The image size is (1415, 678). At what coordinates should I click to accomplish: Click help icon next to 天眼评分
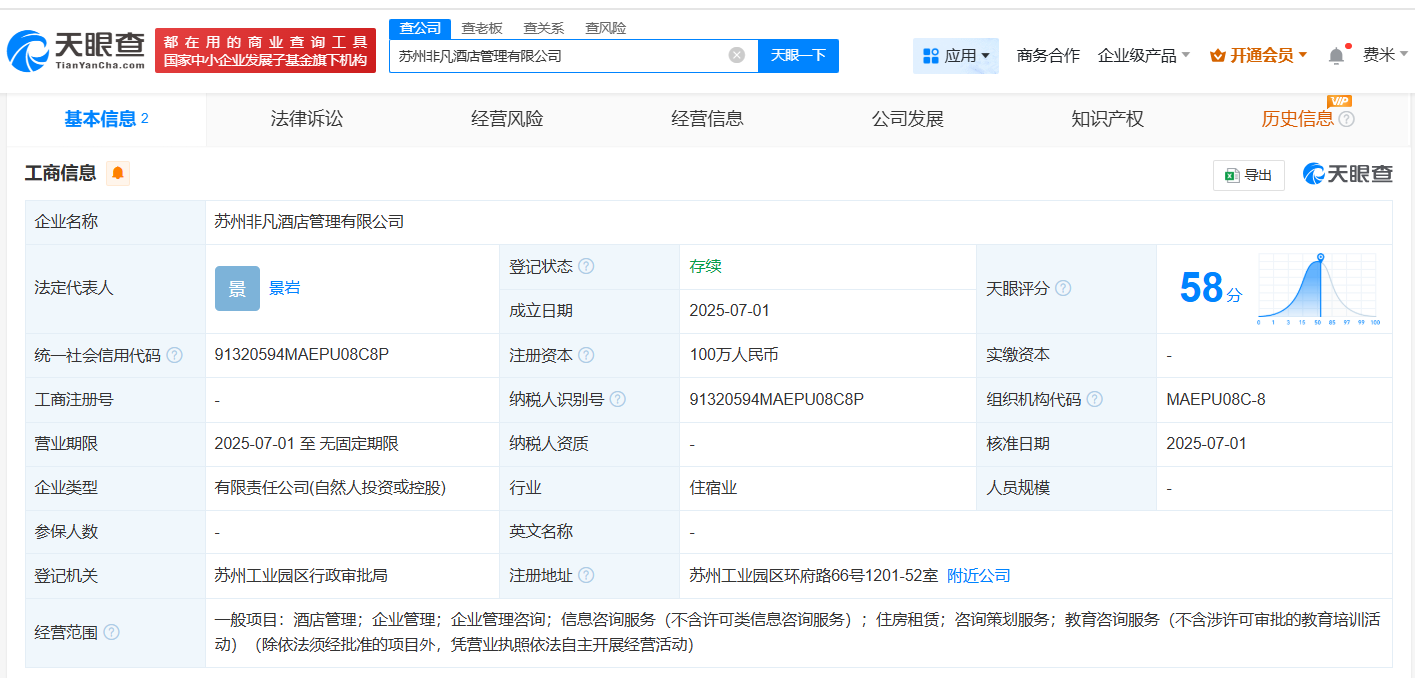[1063, 289]
